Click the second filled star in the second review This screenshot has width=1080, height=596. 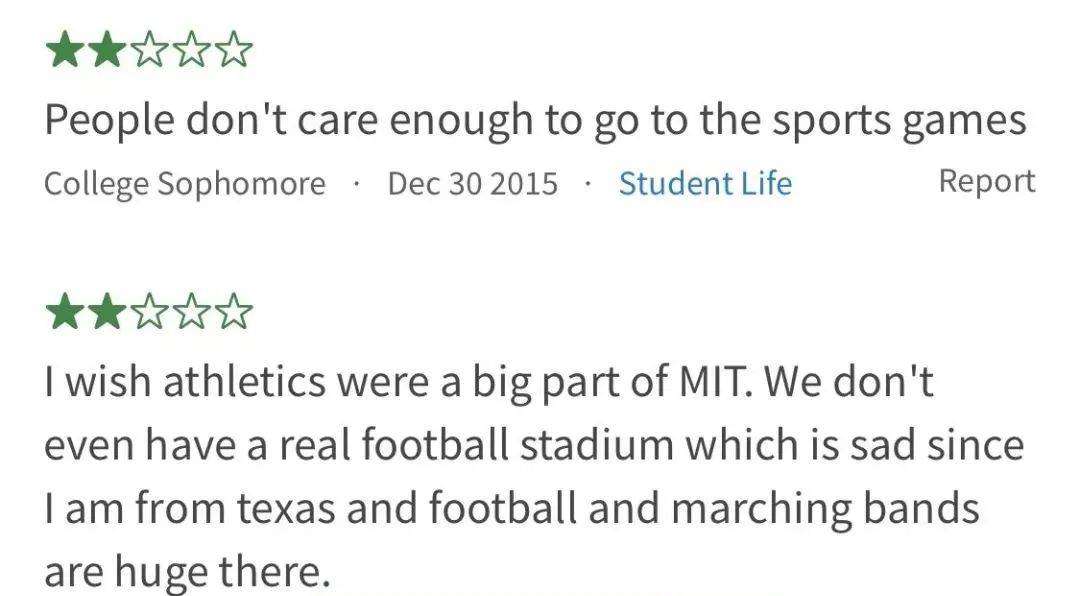click(106, 311)
